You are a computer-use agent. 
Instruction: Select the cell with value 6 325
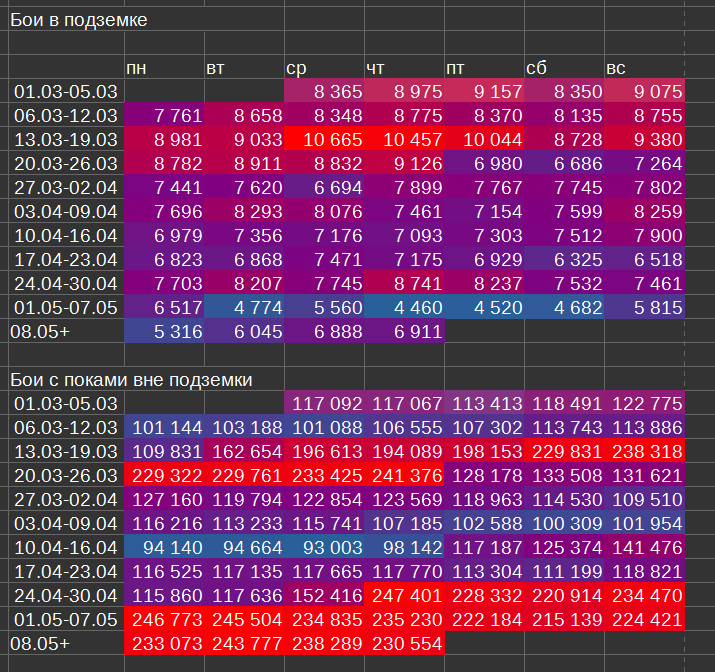(x=565, y=259)
